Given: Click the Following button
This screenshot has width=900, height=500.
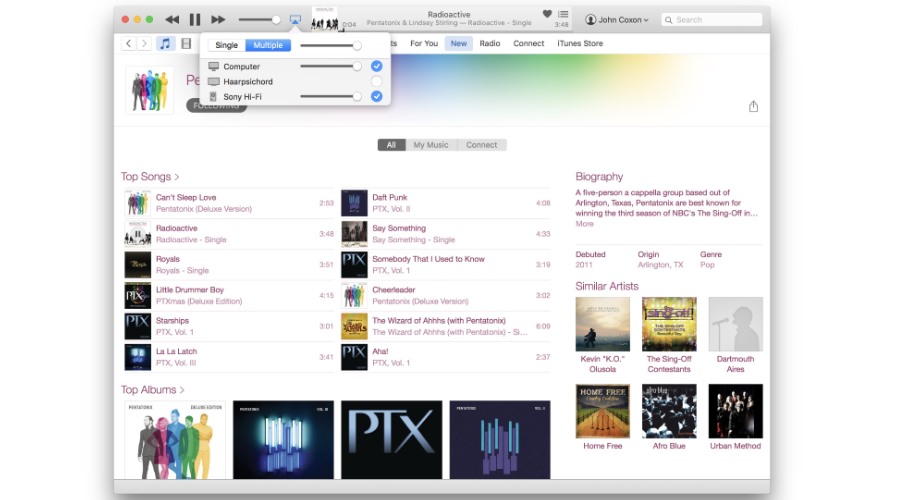Looking at the screenshot, I should coord(216,106).
